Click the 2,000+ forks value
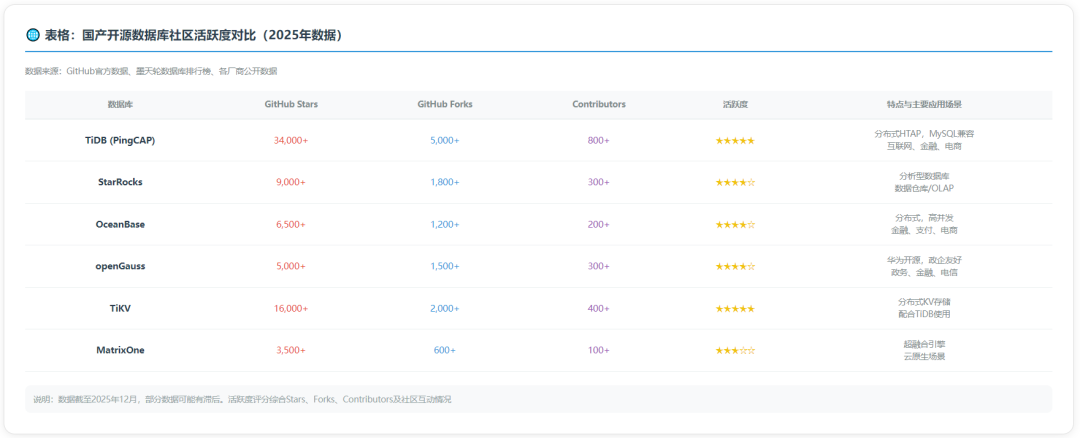Screen dimensions: 1080x438 [x=445, y=309]
